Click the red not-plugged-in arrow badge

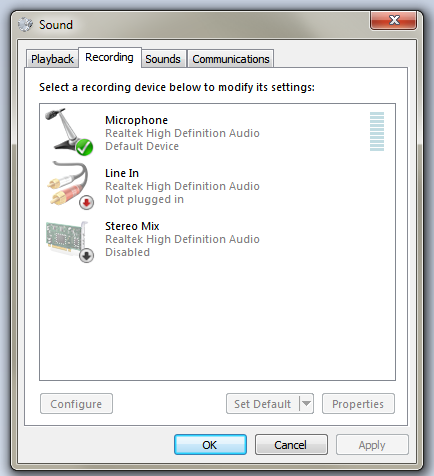[86, 202]
